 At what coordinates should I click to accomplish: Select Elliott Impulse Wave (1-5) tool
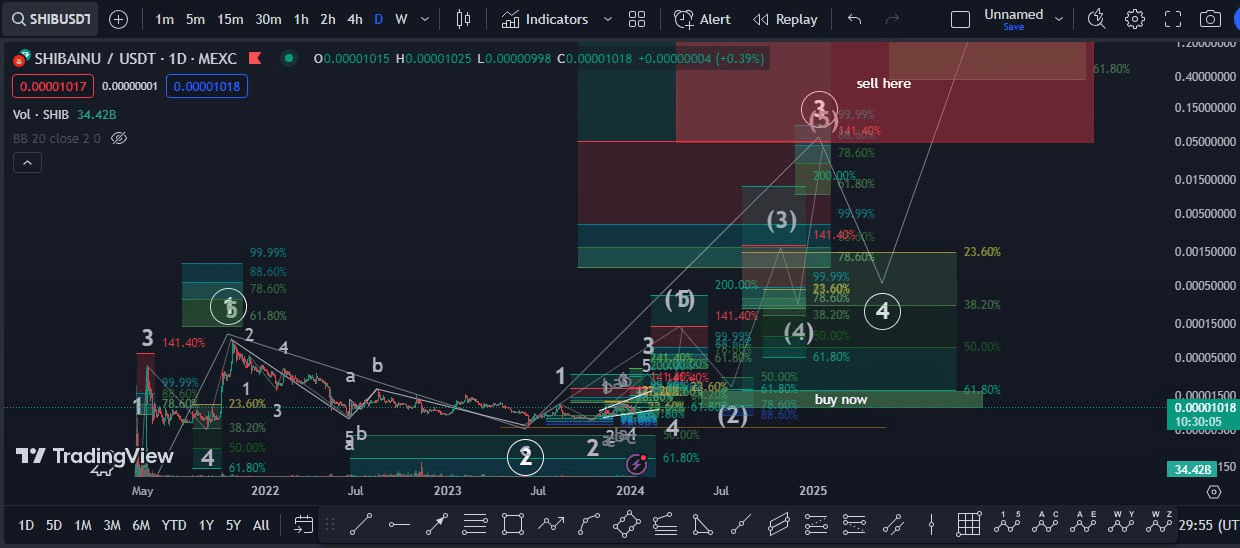(x=1007, y=521)
